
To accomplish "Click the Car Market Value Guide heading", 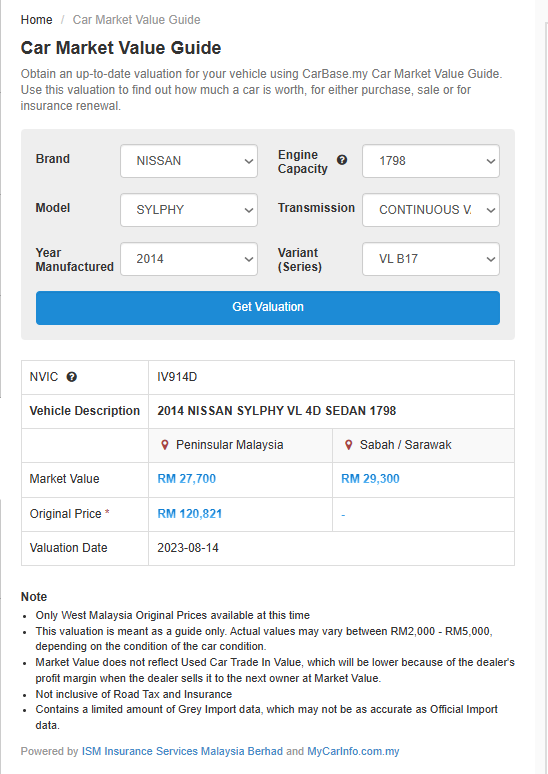I will point(121,48).
